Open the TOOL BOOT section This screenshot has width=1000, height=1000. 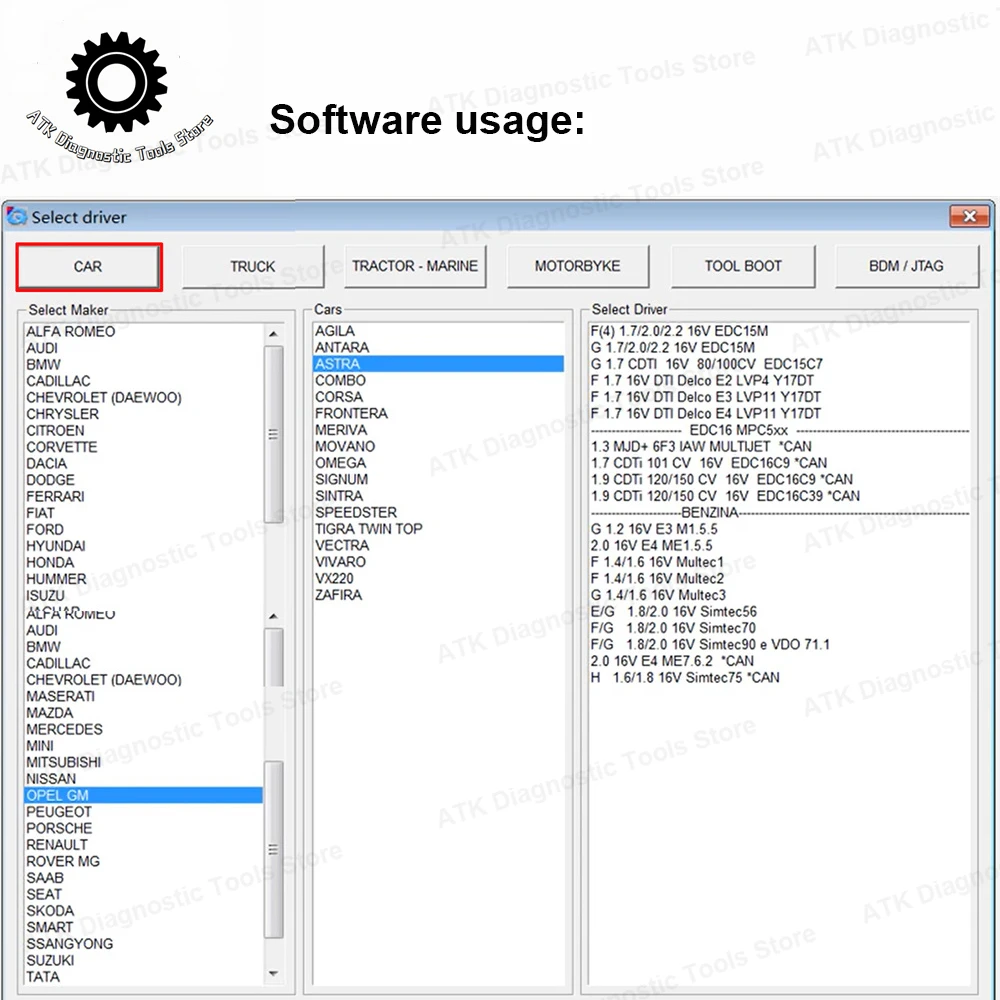click(743, 266)
